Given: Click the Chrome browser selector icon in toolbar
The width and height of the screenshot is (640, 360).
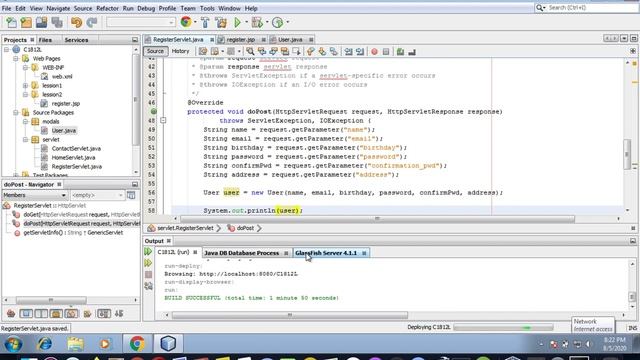Looking at the screenshot, I should [186, 22].
